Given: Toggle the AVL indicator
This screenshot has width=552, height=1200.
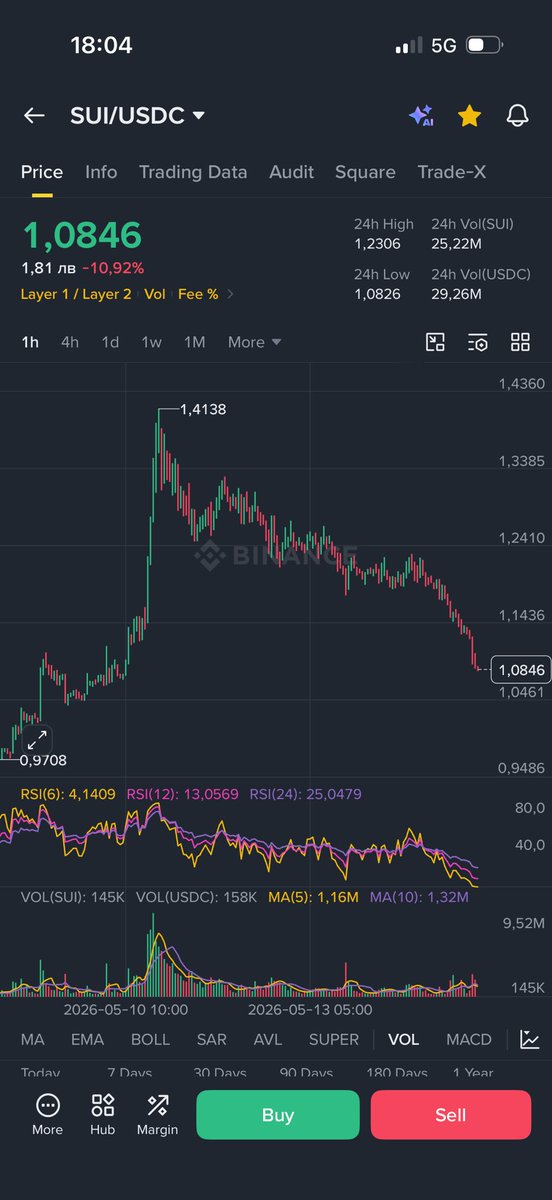Looking at the screenshot, I should point(268,1039).
